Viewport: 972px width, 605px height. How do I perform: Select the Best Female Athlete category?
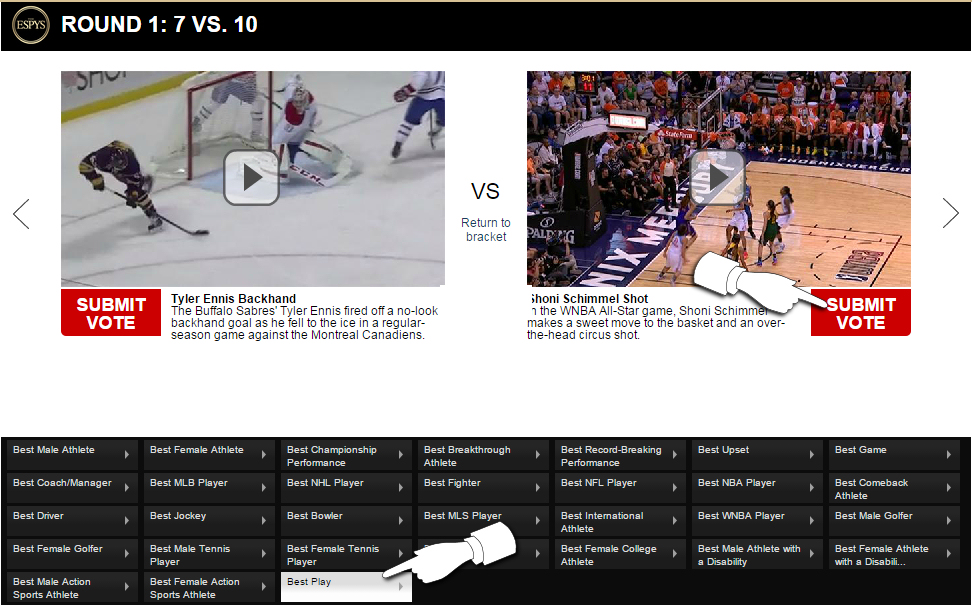pos(209,454)
